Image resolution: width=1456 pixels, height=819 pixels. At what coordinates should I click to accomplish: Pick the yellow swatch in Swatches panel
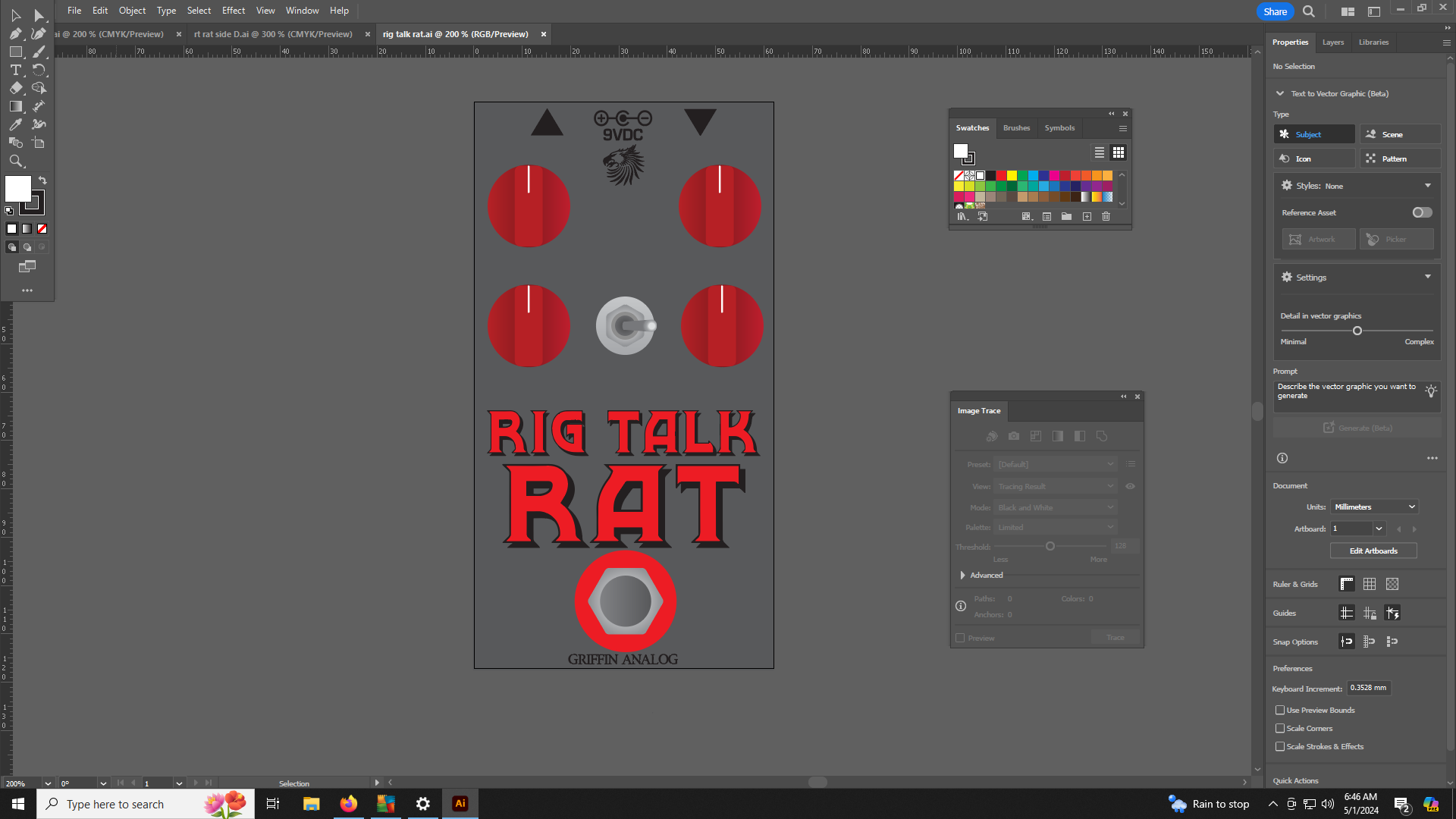coord(1012,175)
